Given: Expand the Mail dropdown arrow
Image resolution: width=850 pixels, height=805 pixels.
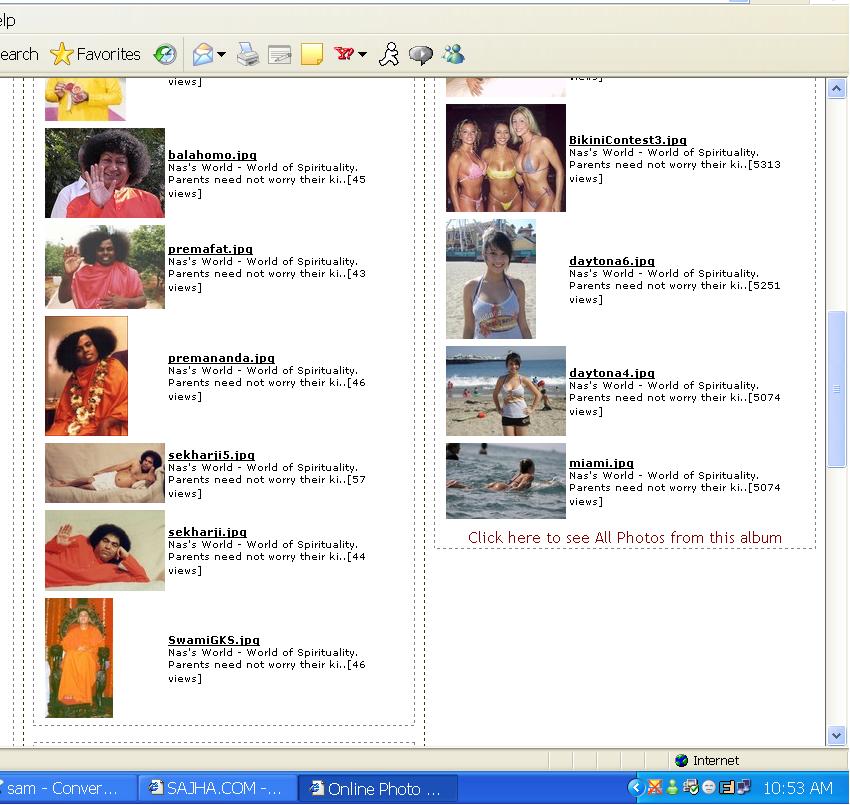Looking at the screenshot, I should 221,55.
